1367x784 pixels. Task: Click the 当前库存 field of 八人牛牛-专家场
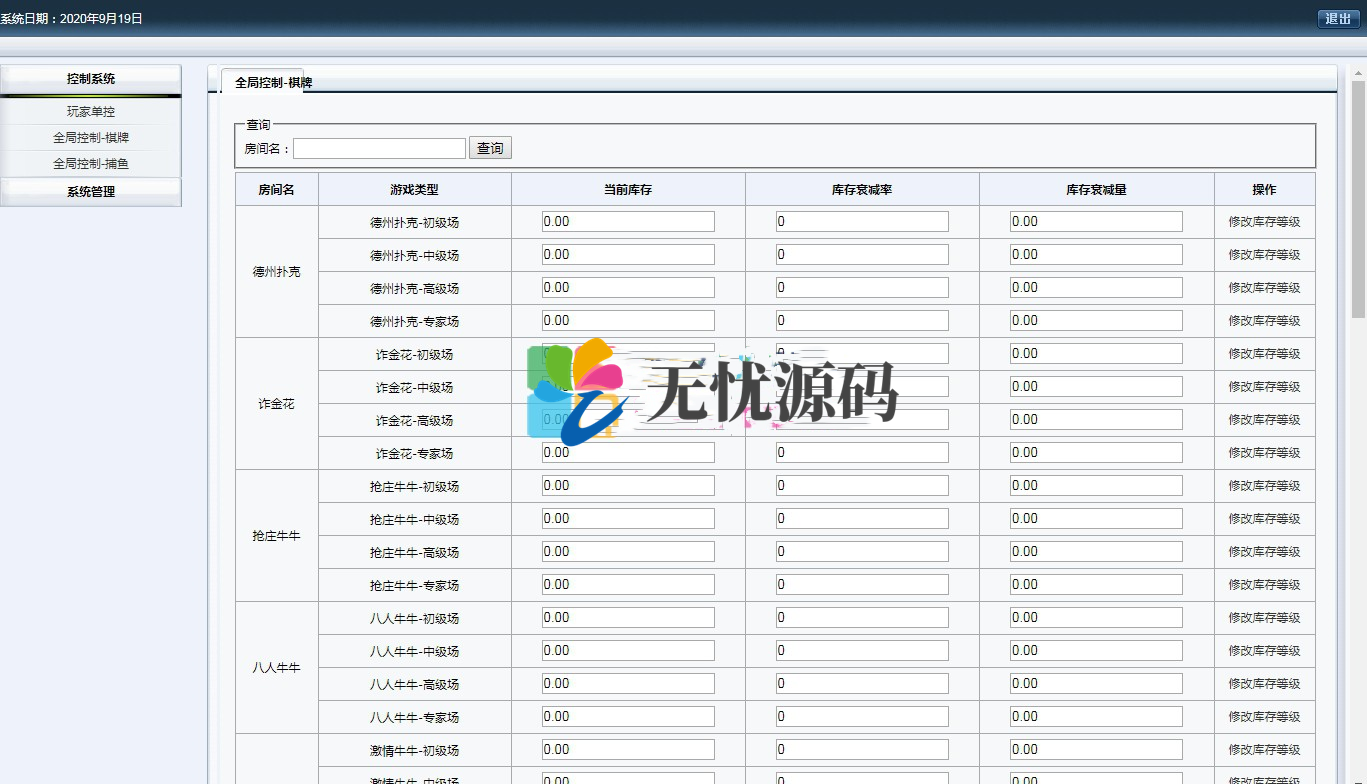pos(627,716)
